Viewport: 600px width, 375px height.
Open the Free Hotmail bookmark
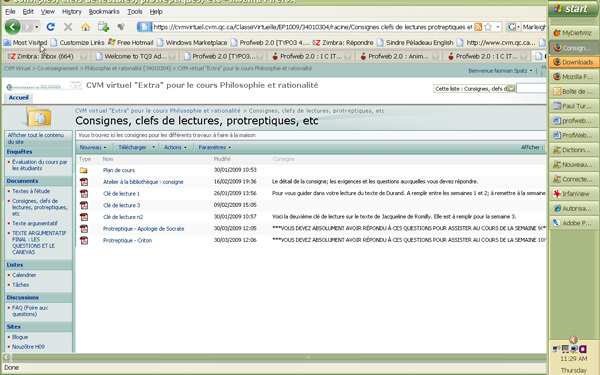[131, 42]
